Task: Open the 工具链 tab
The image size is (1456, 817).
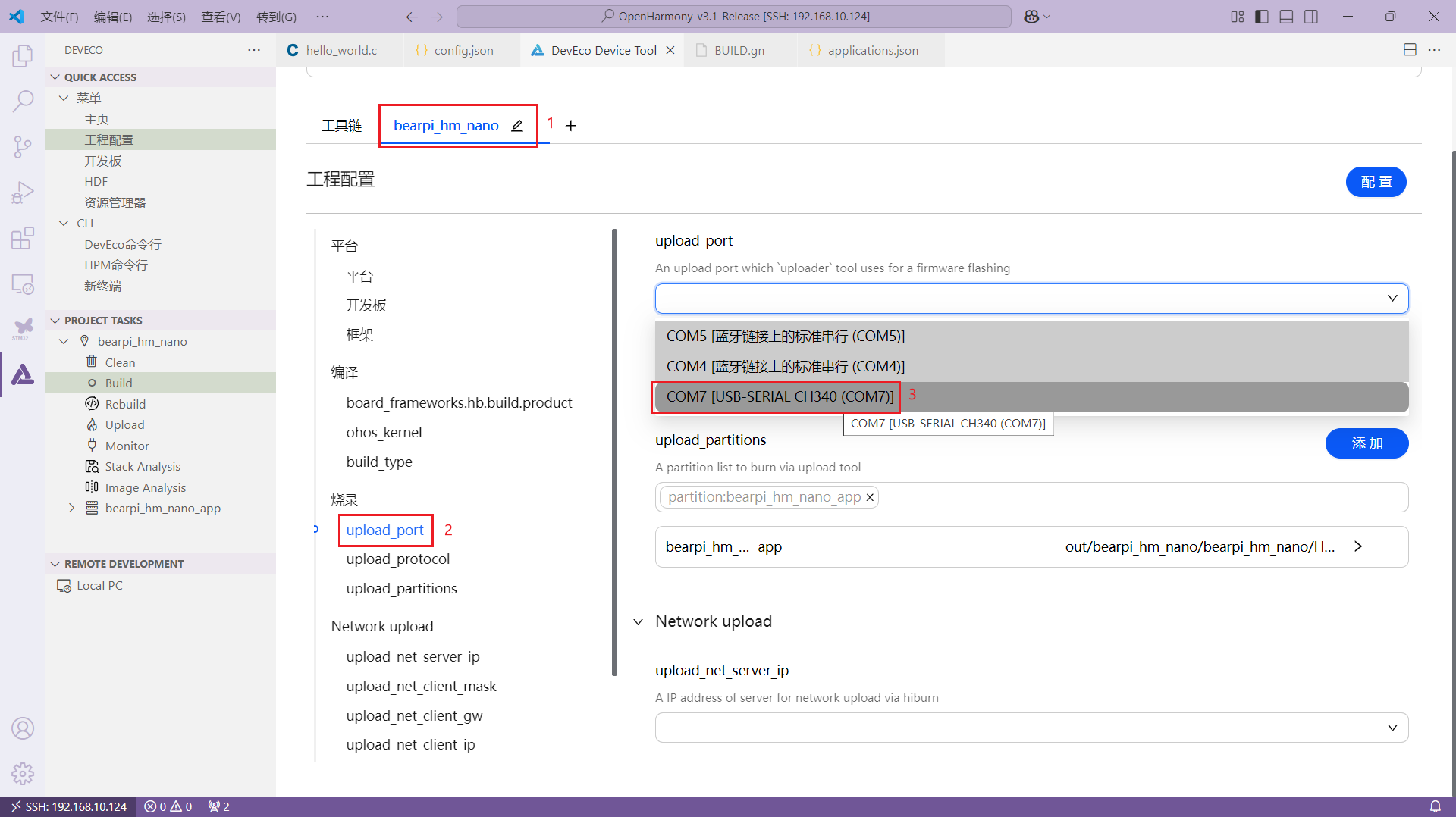Action: click(342, 126)
